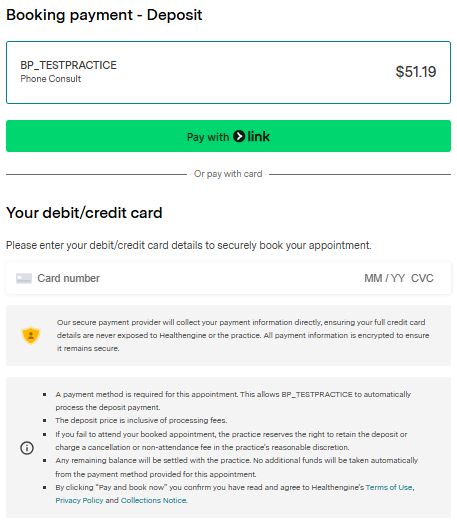Viewport: 457px width, 525px height.
Task: Click the secure payment provider notice text
Action: point(243,335)
